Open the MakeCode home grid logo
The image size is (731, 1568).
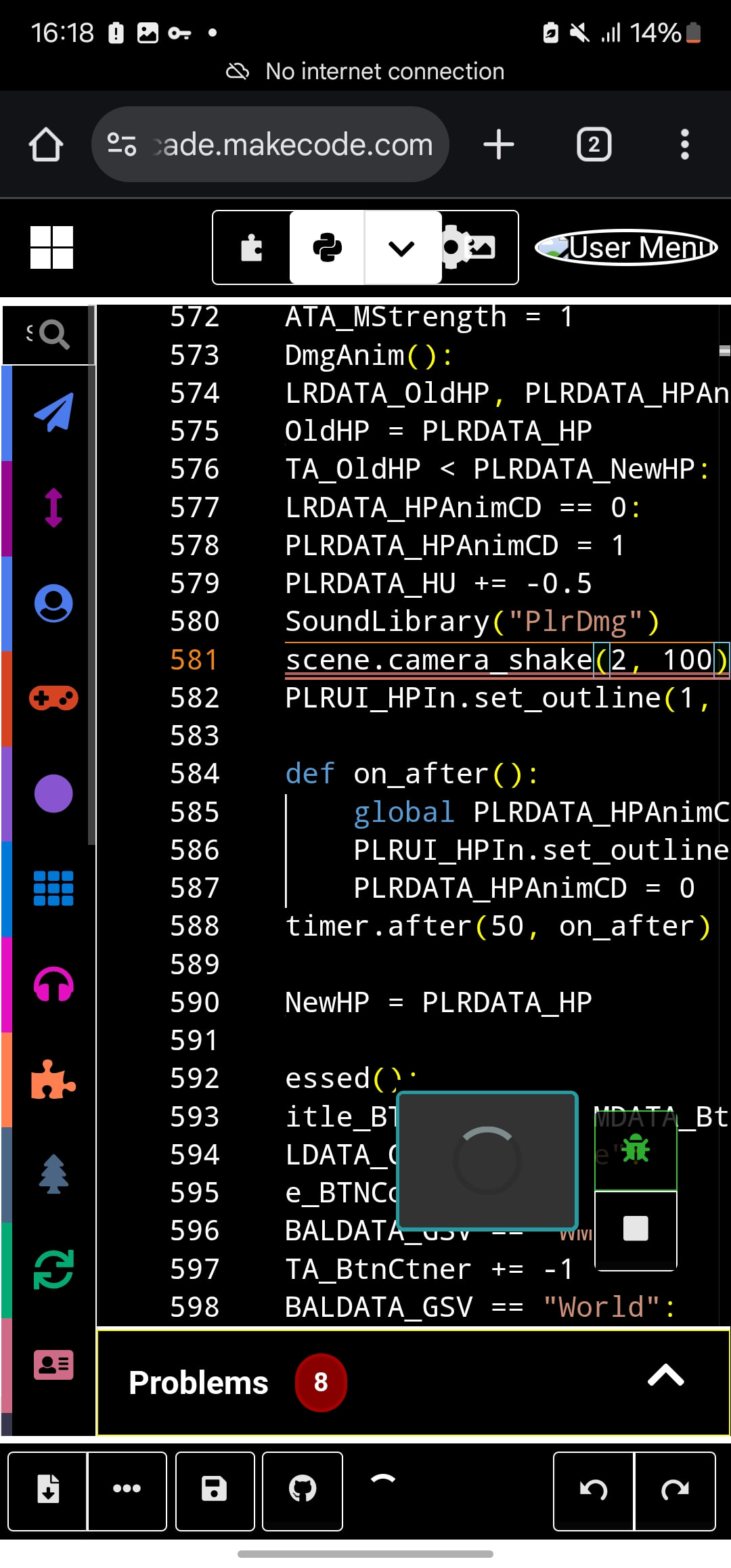pos(51,247)
